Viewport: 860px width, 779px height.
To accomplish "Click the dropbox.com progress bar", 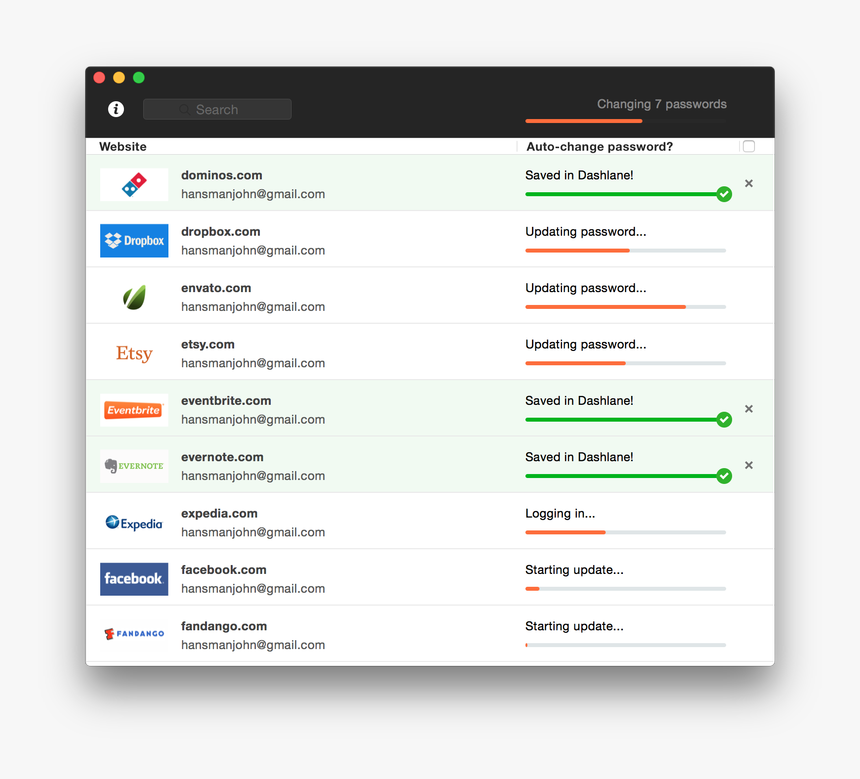I will click(626, 251).
